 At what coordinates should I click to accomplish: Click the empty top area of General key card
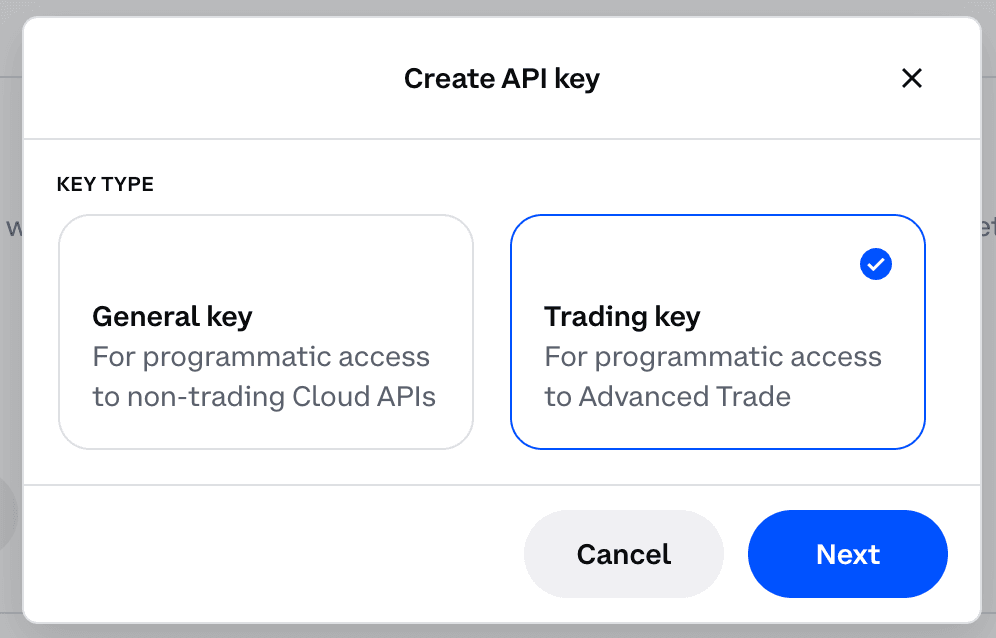click(265, 255)
